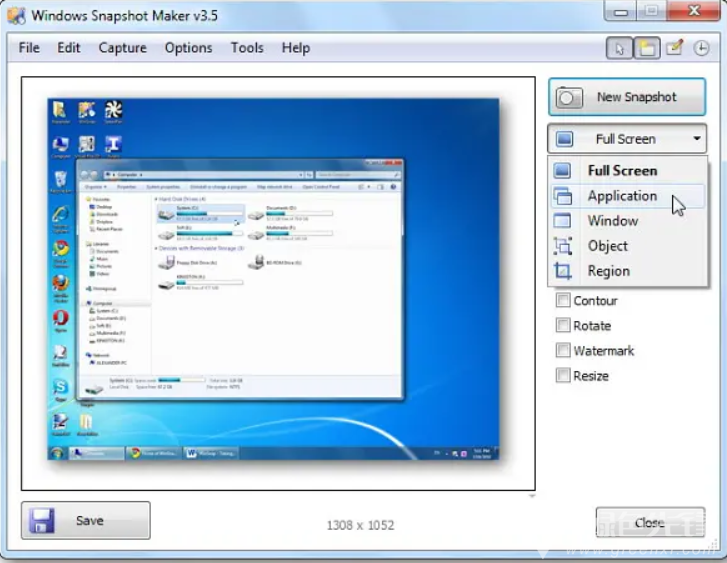Minimize the Snapshot Maker window
Viewport: 727px width, 563px height.
coord(620,12)
